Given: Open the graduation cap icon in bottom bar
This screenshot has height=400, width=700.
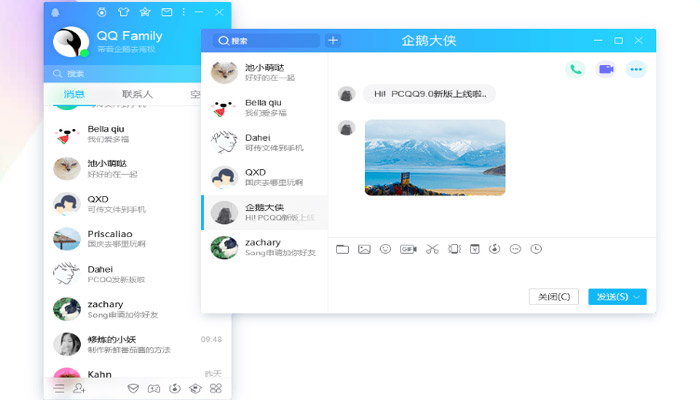Looking at the screenshot, I should click(195, 388).
